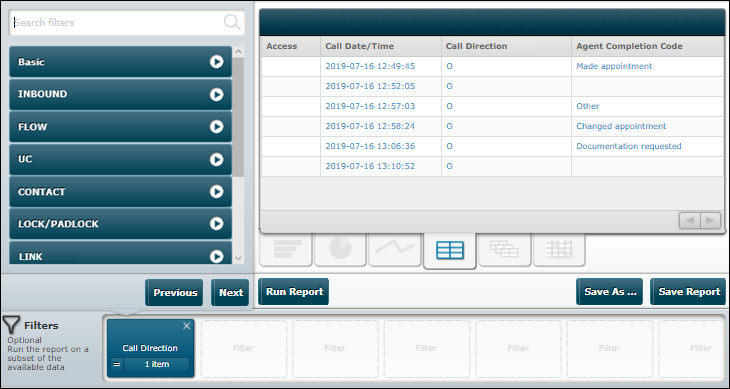The width and height of the screenshot is (730, 389).
Task: Select the pie chart view icon
Action: (x=340, y=250)
